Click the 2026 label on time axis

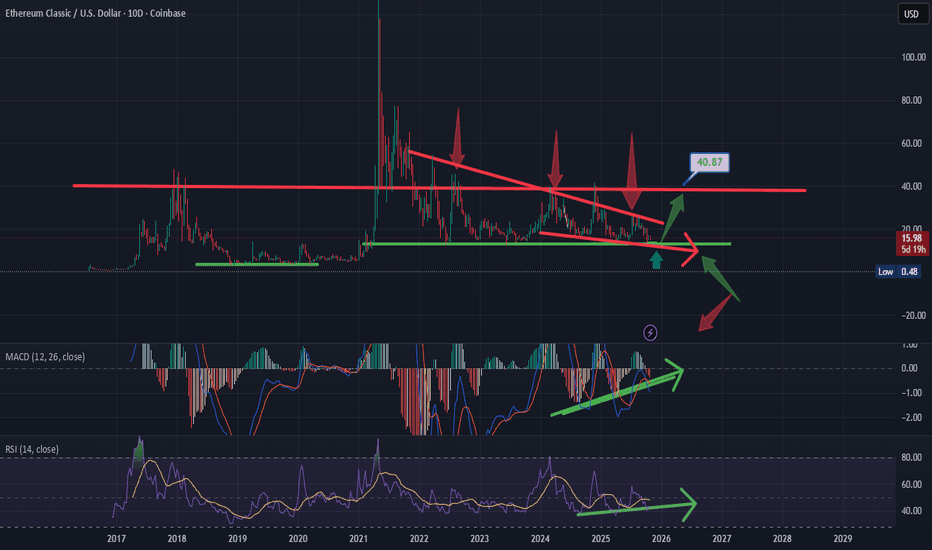661,538
